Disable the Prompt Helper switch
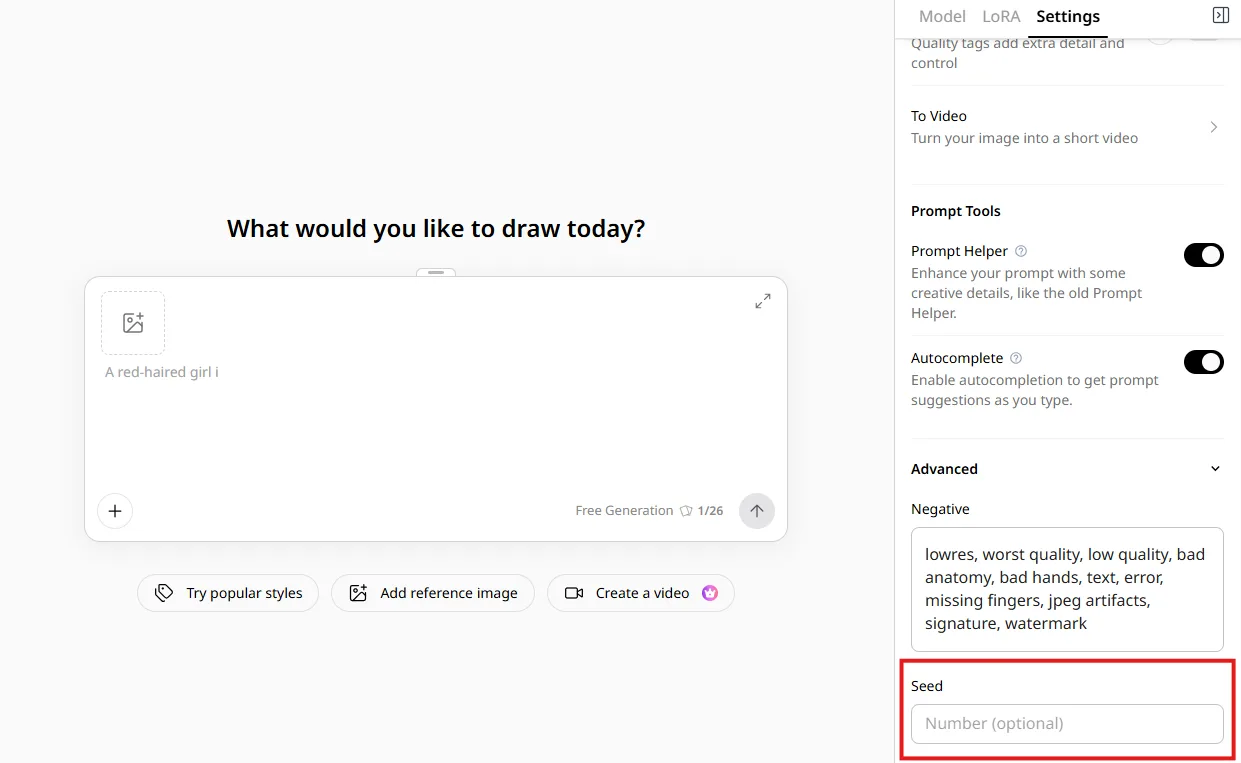The width and height of the screenshot is (1241, 763). tap(1204, 255)
